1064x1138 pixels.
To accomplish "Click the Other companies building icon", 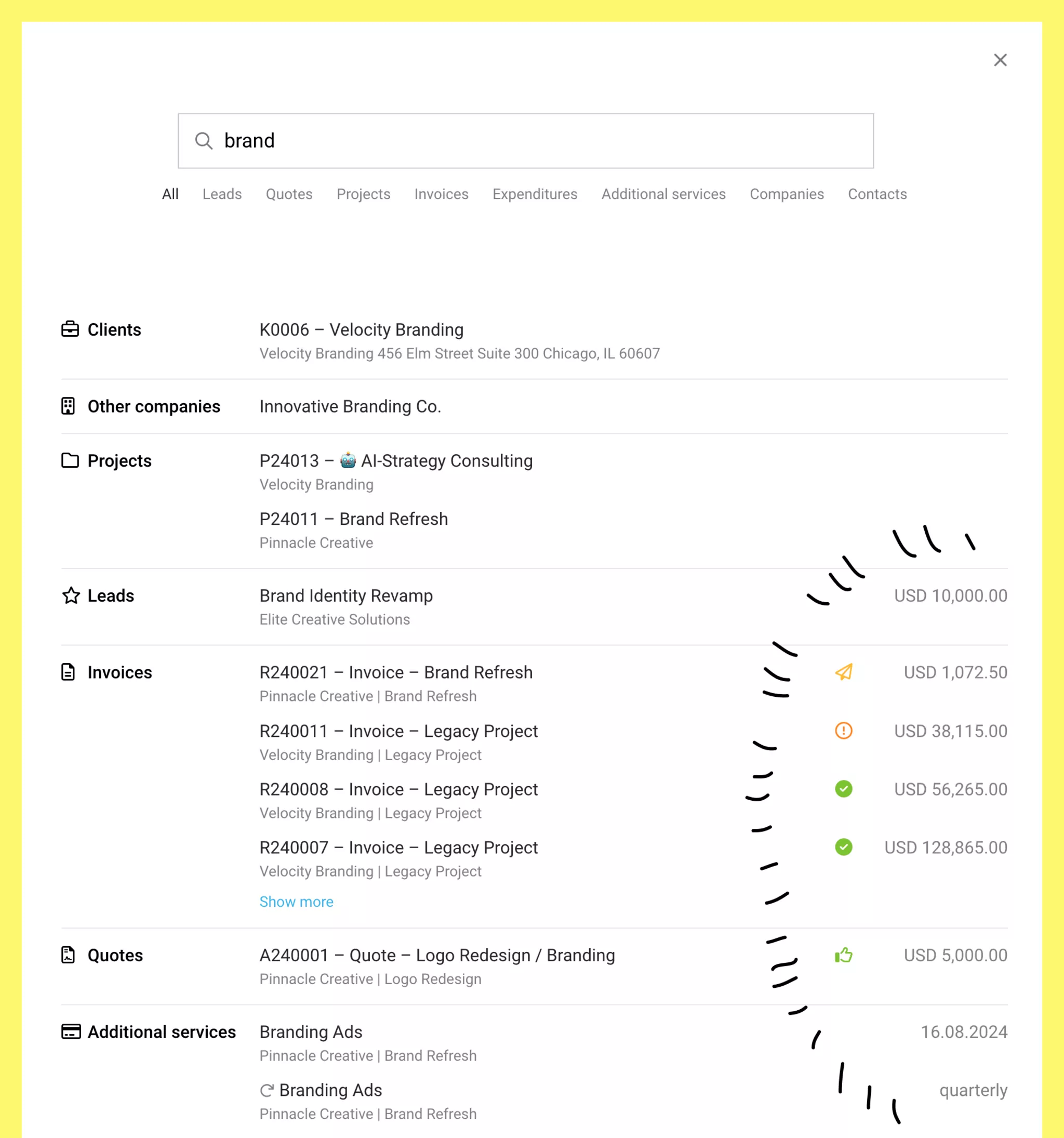I will (68, 406).
